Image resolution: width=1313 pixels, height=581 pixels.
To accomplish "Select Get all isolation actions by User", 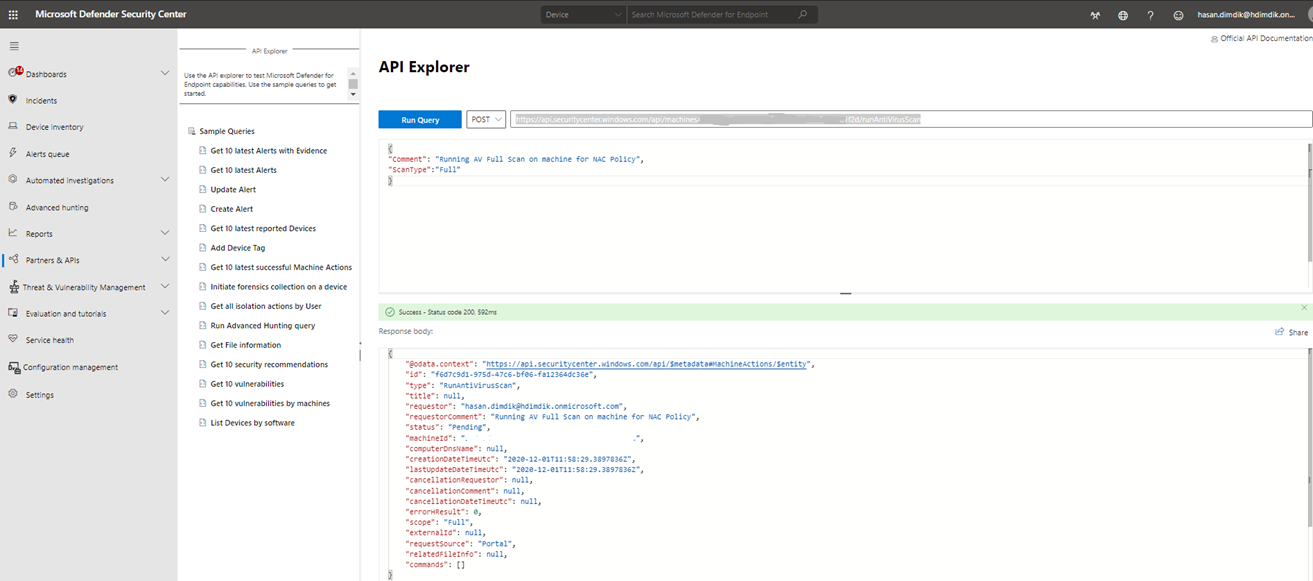I will click(265, 306).
